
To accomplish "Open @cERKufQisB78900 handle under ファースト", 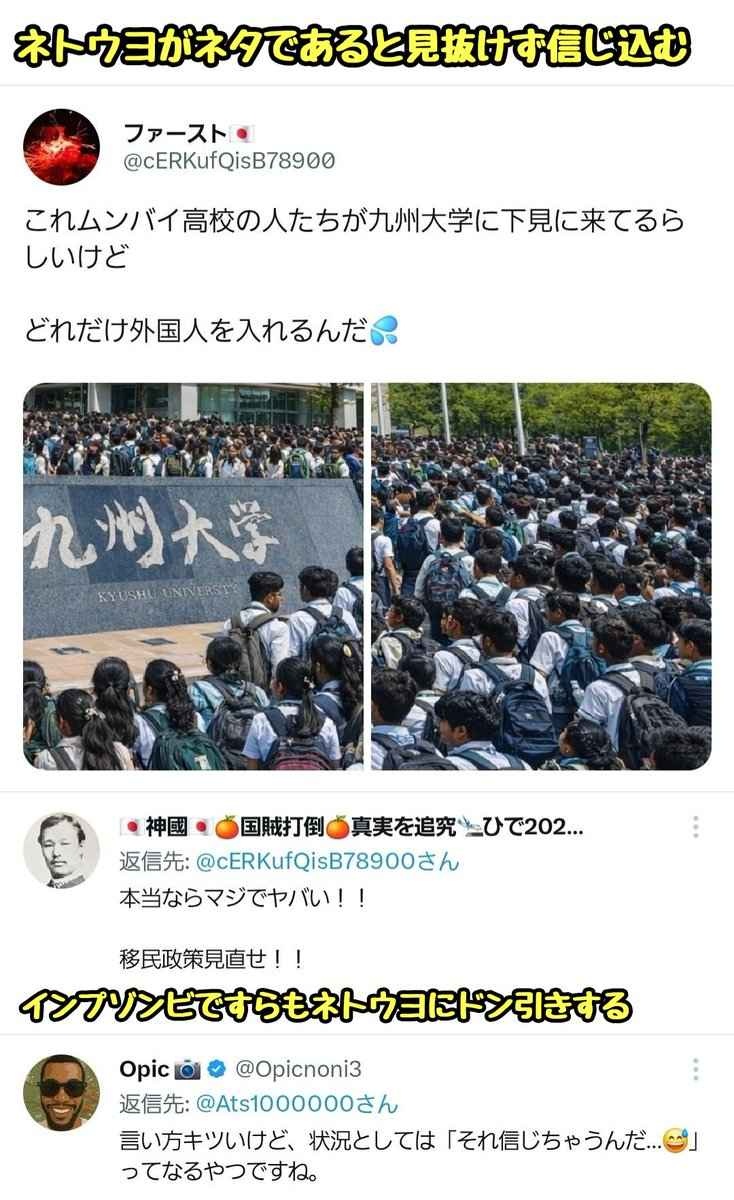I will (229, 161).
